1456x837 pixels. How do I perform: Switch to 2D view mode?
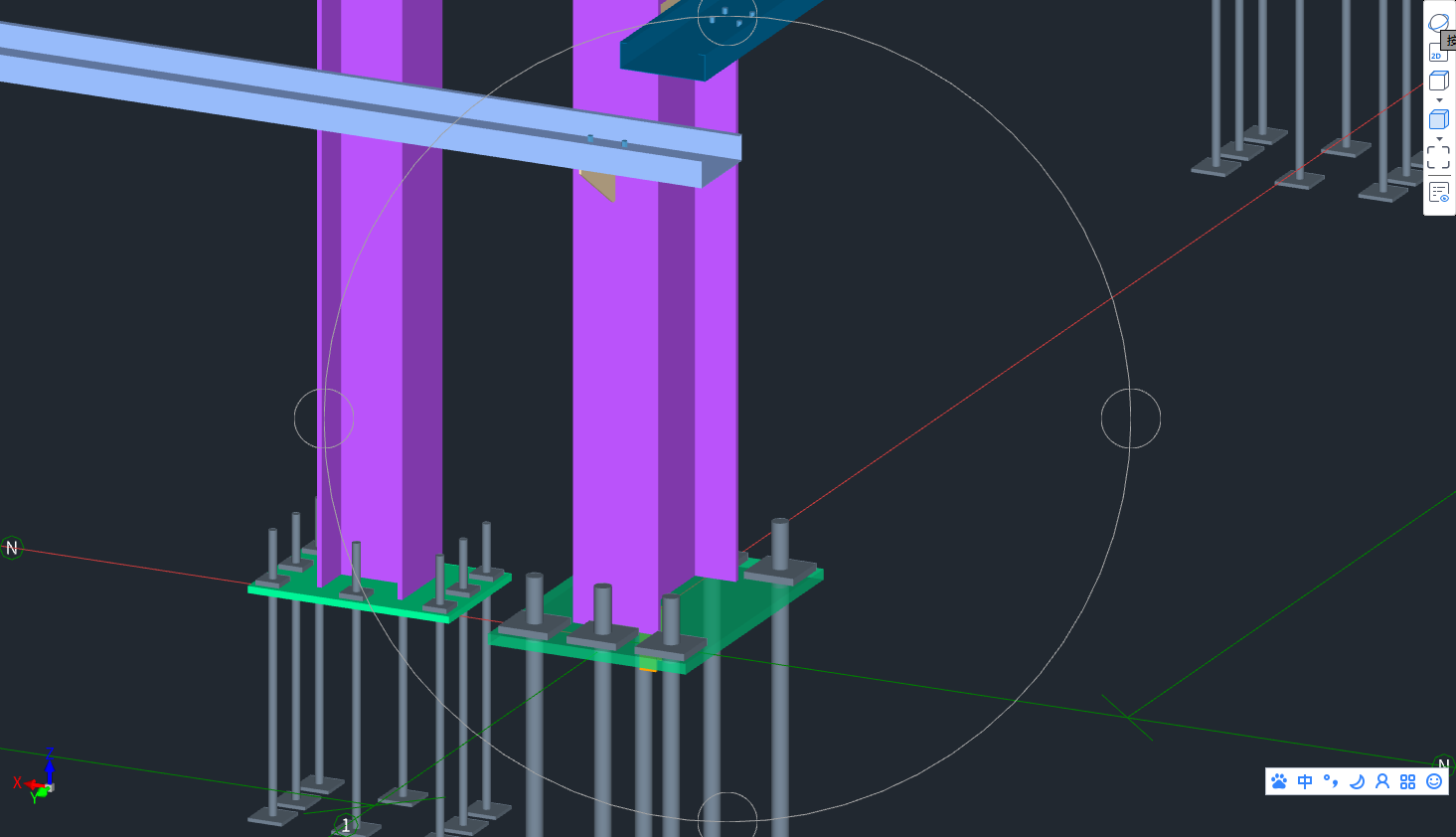click(1437, 53)
